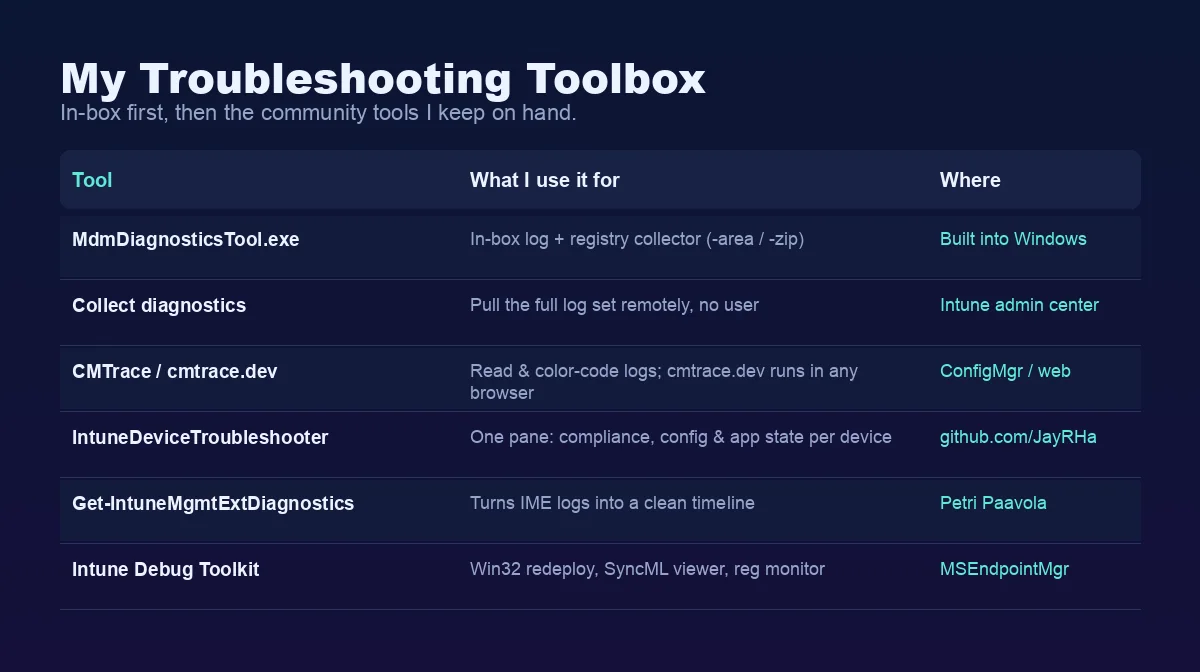Select the IntuneDeviceTroubleshooter tool name
The image size is (1200, 672).
(x=200, y=438)
